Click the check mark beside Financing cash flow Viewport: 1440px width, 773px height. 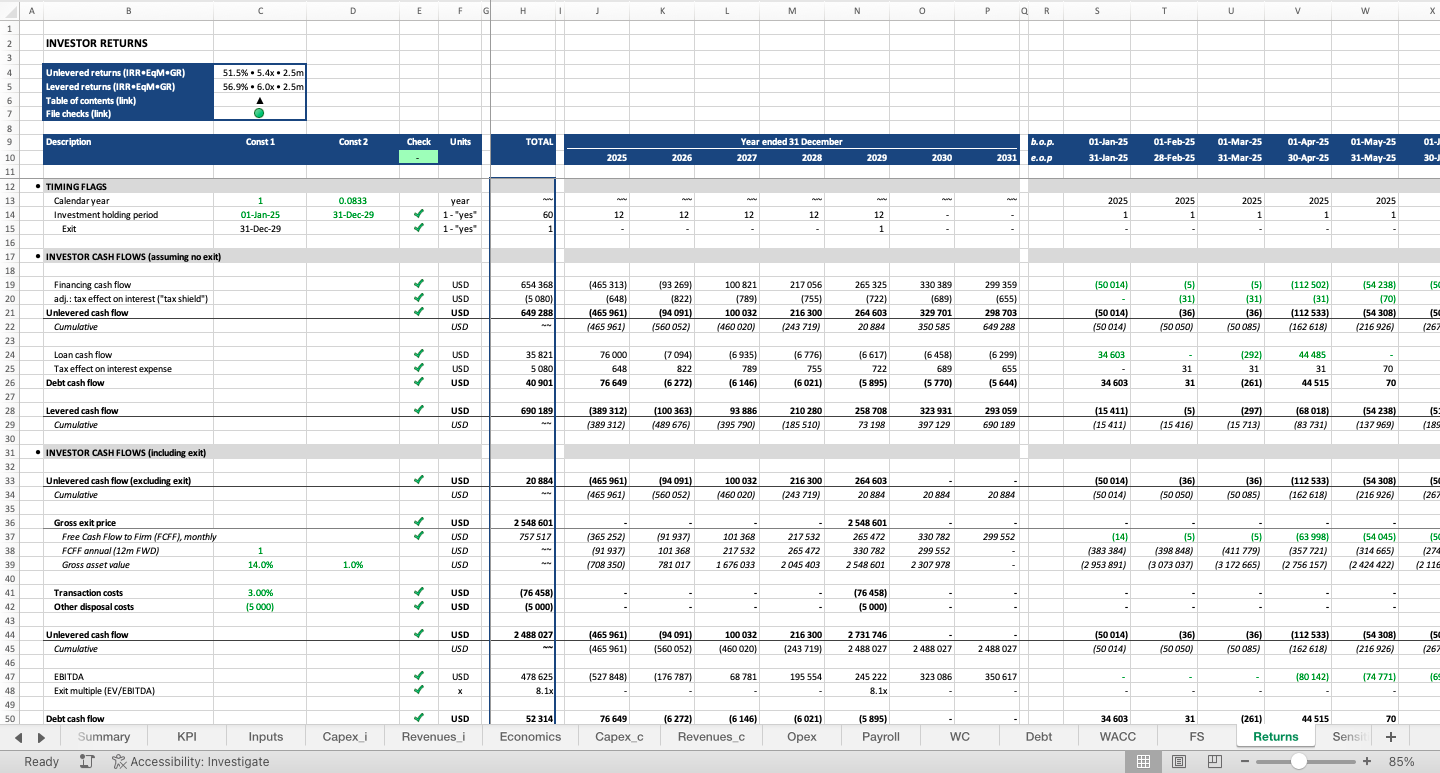[419, 284]
